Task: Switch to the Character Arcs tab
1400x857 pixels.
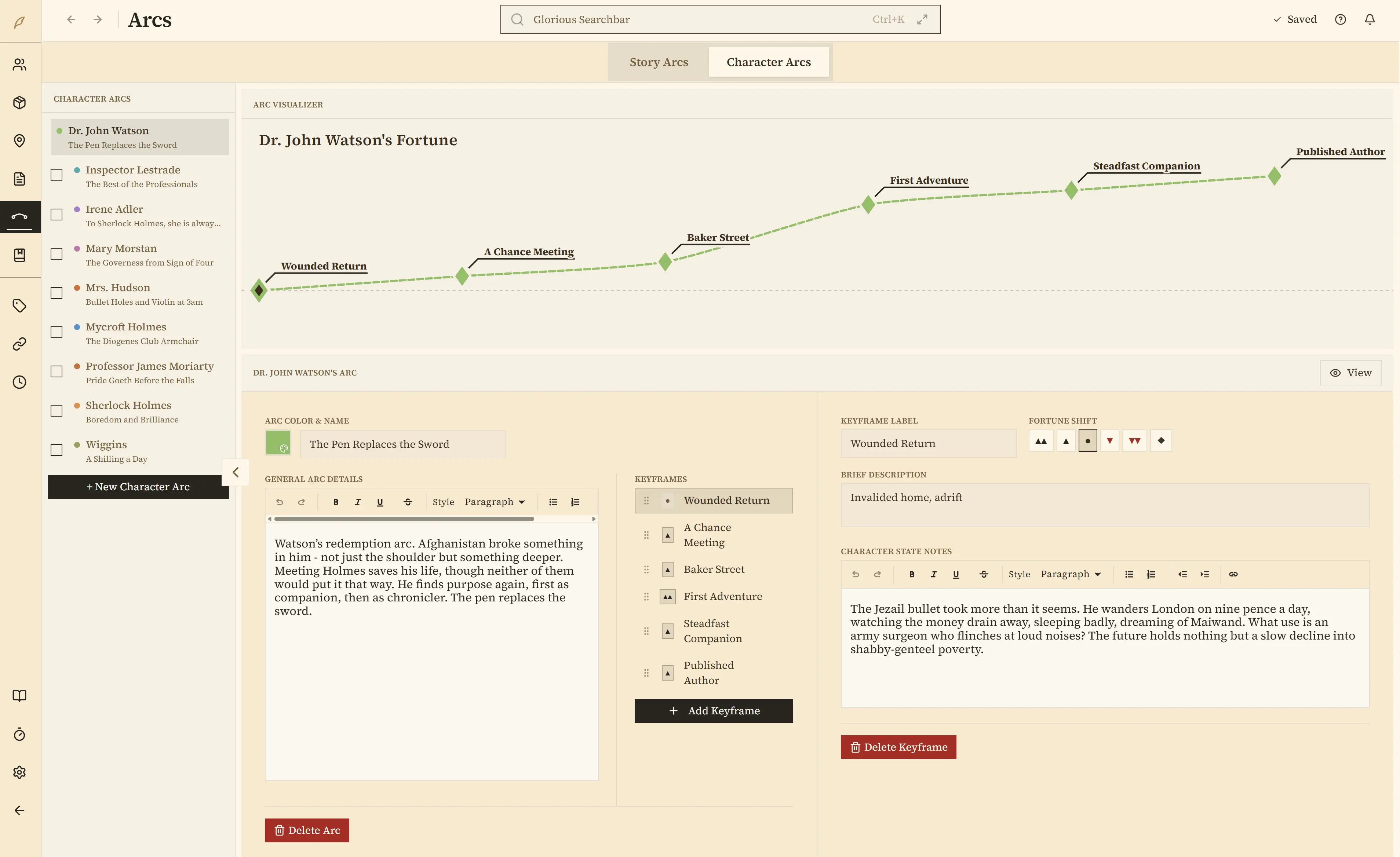Action: click(x=769, y=62)
